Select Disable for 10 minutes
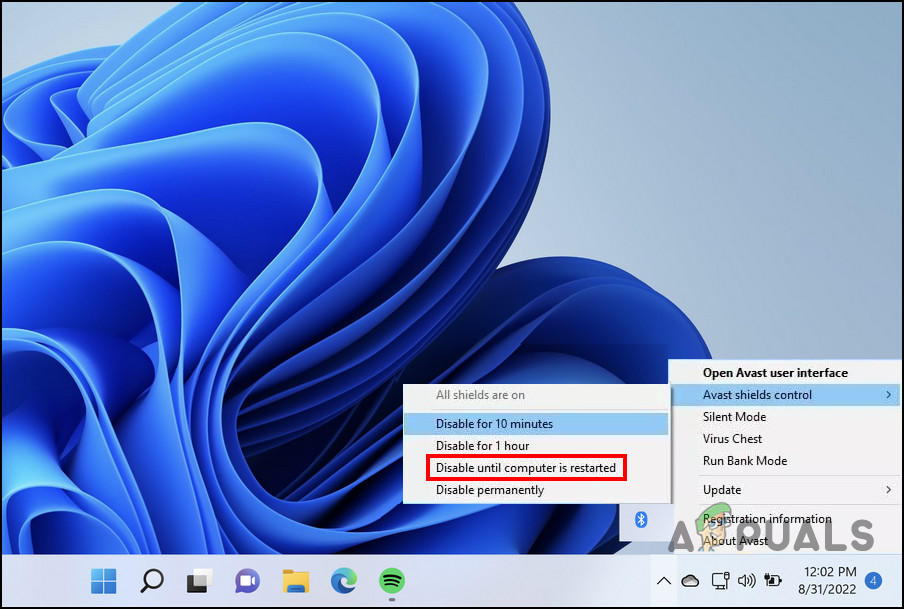Viewport: 904px width, 609px height. click(x=494, y=424)
